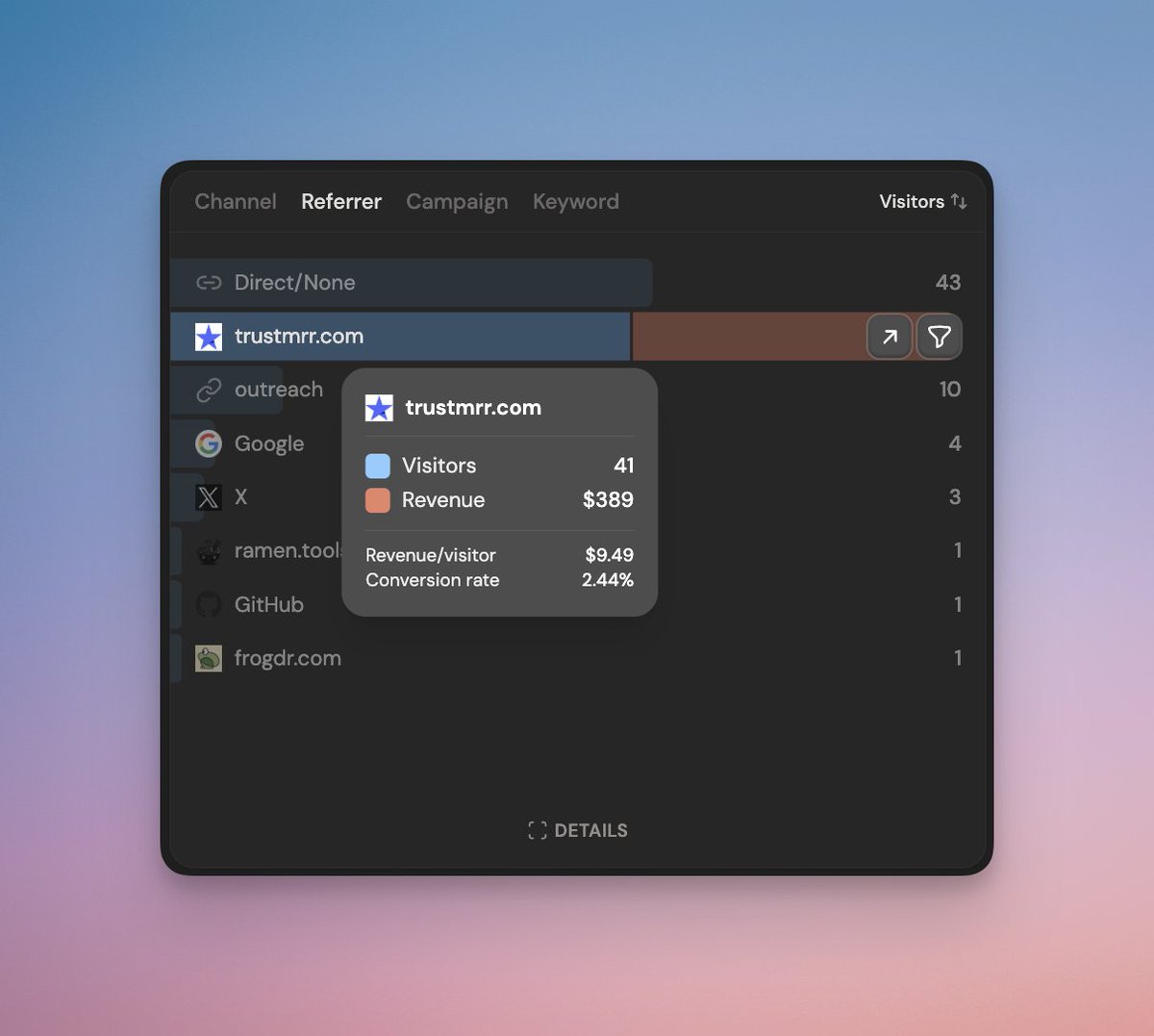Select the Referrer tab
This screenshot has width=1154, height=1036.
(341, 201)
